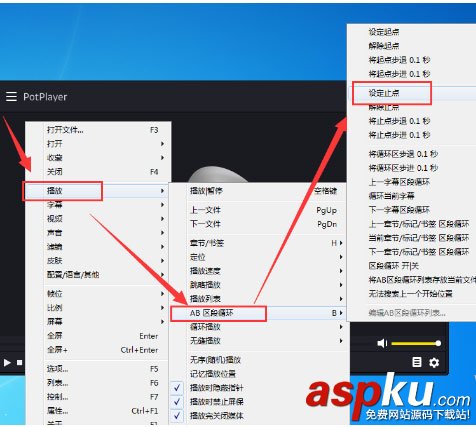Adjust the yellow volume slider
Viewport: 476px width, 427px height.
(x=416, y=343)
